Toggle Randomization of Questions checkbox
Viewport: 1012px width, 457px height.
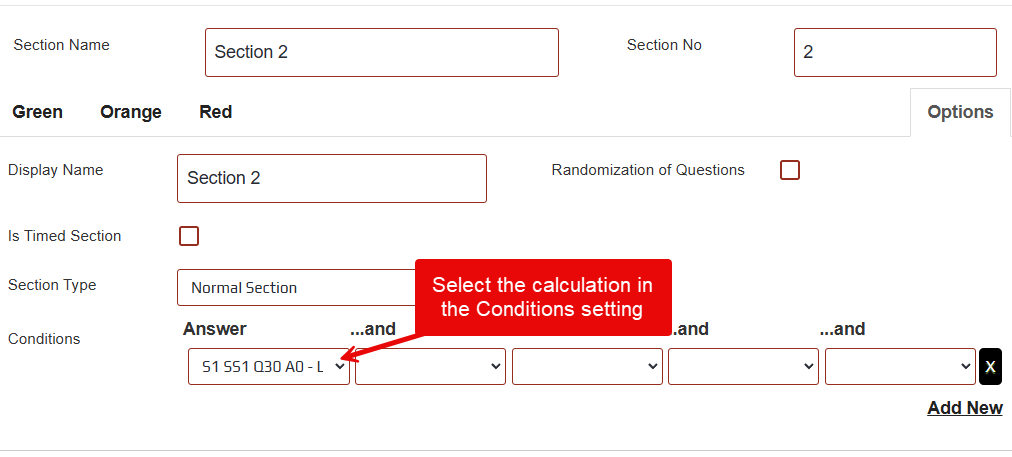point(790,170)
